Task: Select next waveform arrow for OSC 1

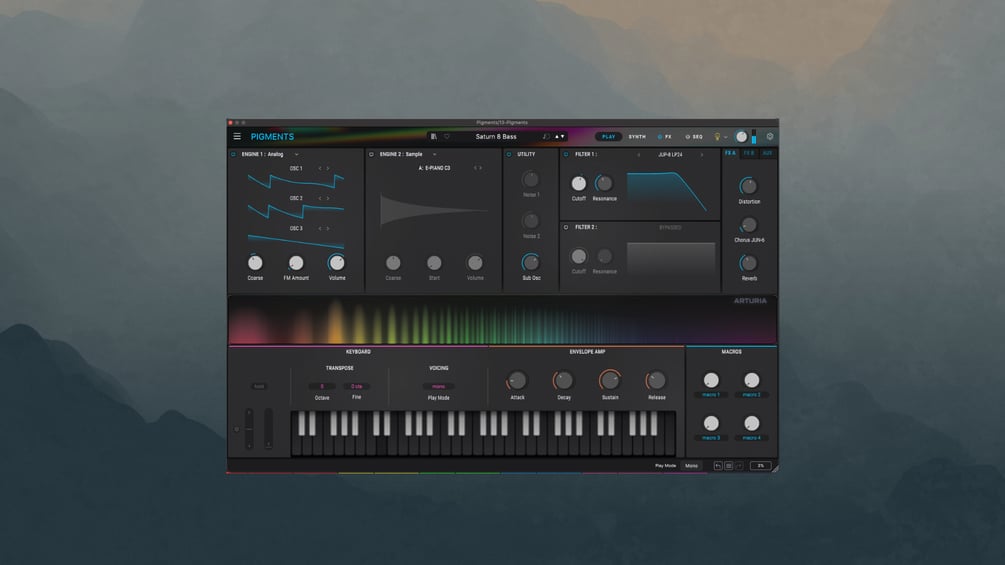Action: 328,168
